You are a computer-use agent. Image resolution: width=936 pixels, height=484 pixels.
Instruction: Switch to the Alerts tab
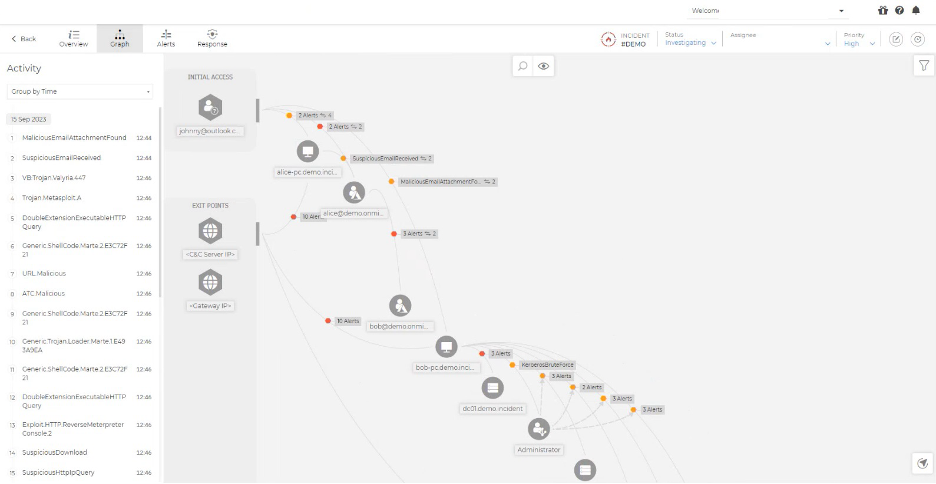click(x=166, y=38)
